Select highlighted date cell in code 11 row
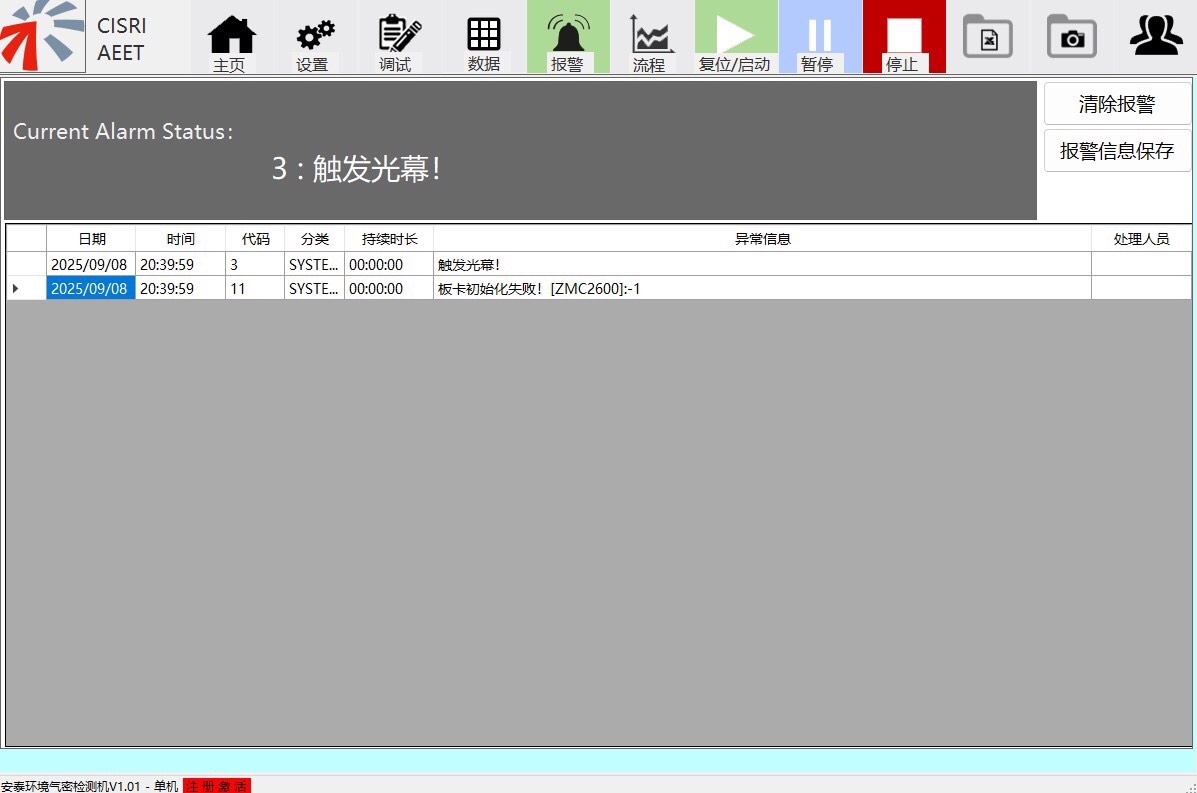This screenshot has height=793, width=1197. (x=91, y=288)
